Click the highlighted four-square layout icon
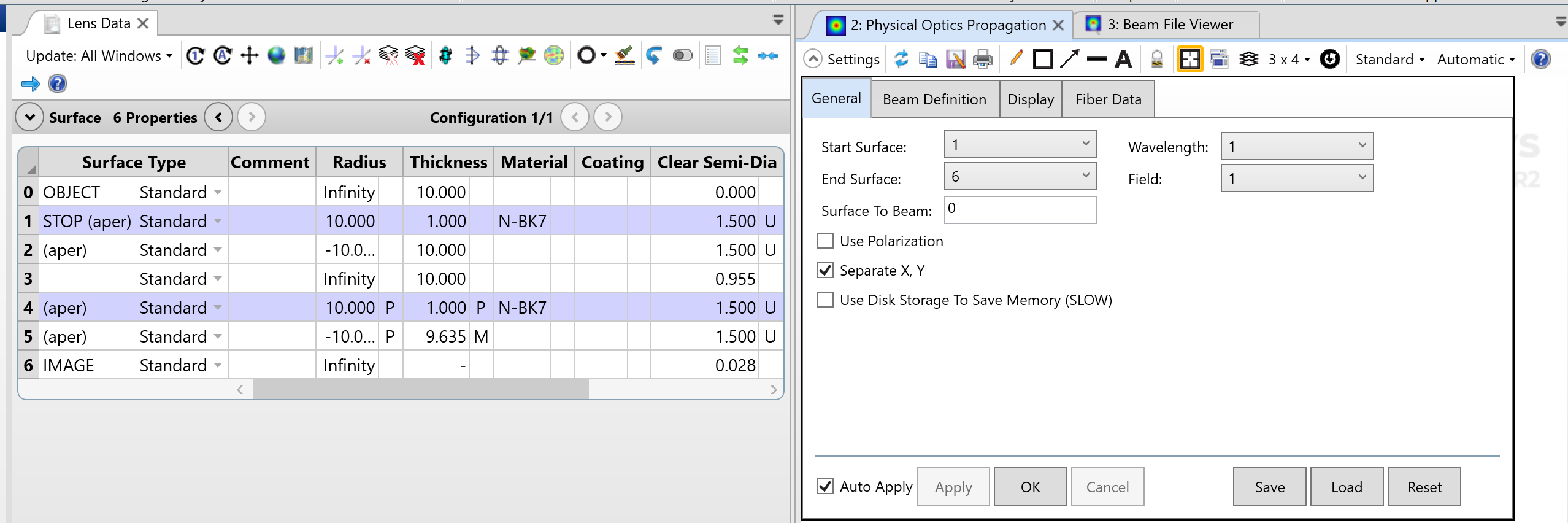 [x=1189, y=59]
